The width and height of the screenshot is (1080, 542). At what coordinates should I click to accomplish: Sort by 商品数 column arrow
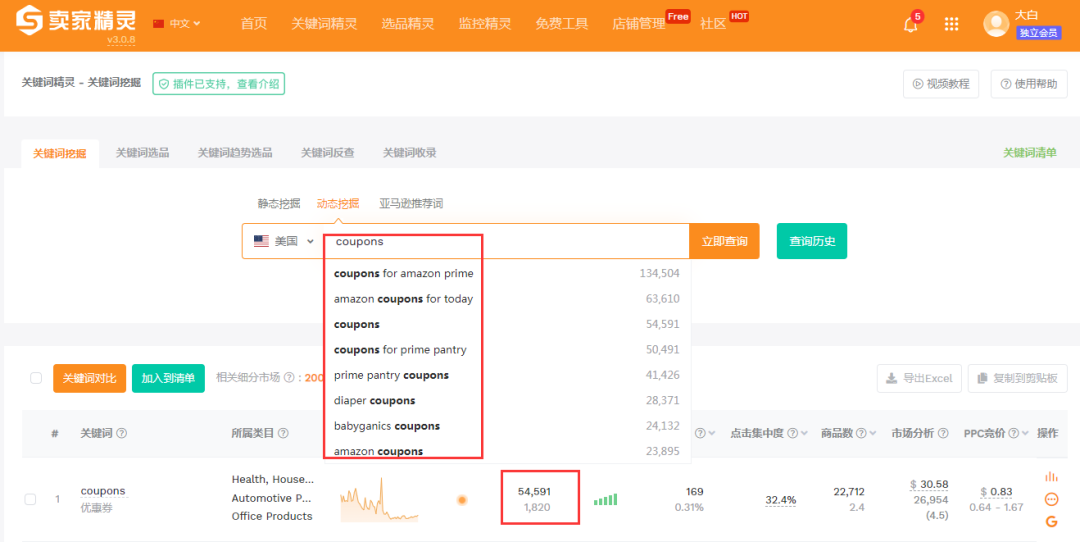click(x=873, y=433)
